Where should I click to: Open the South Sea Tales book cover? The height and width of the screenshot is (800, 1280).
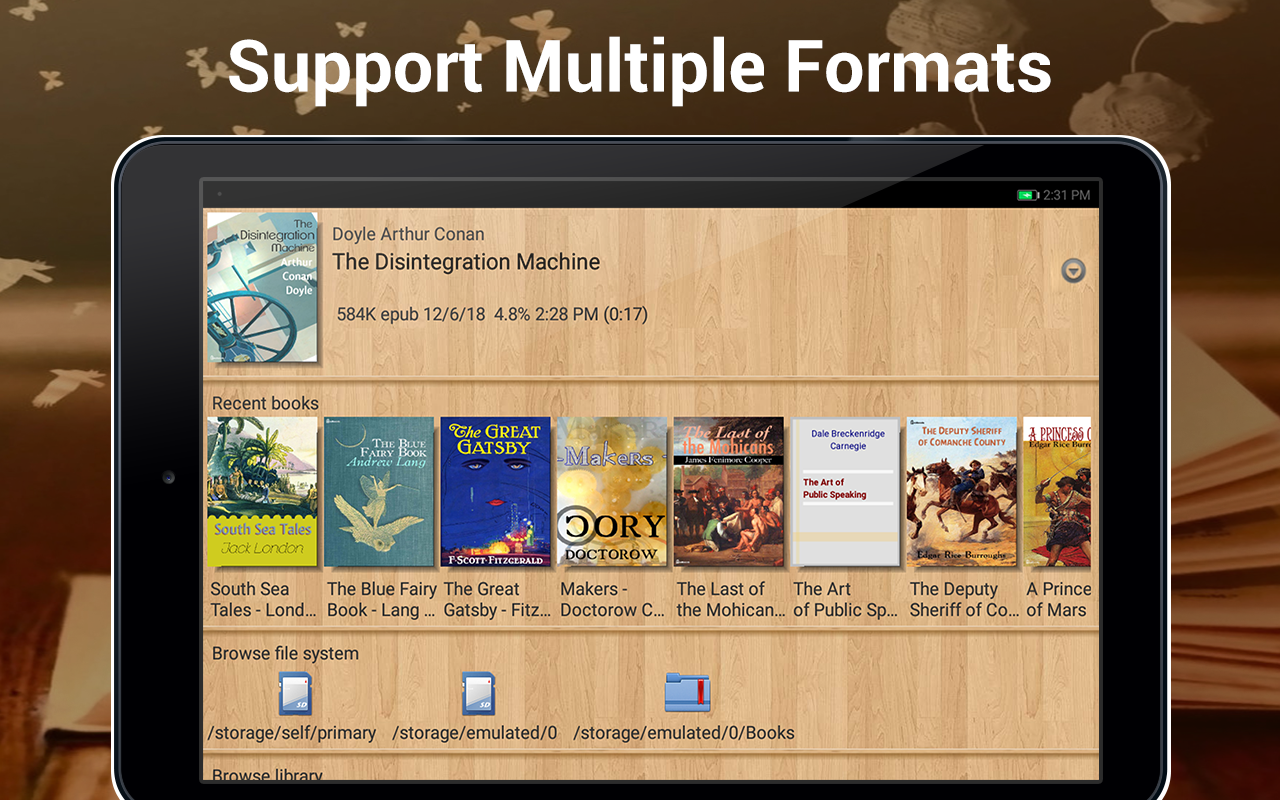tap(262, 492)
